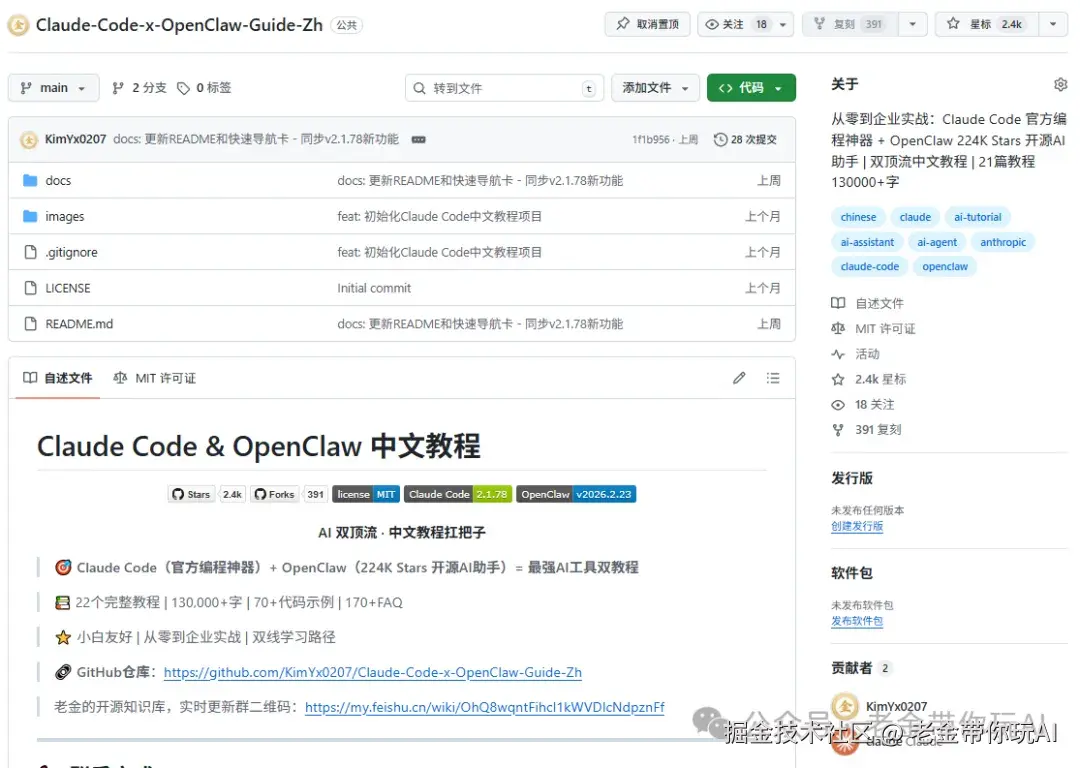Screen dimensions: 1080x768
Task: Open commit hash 1f1b956
Action: tap(650, 139)
